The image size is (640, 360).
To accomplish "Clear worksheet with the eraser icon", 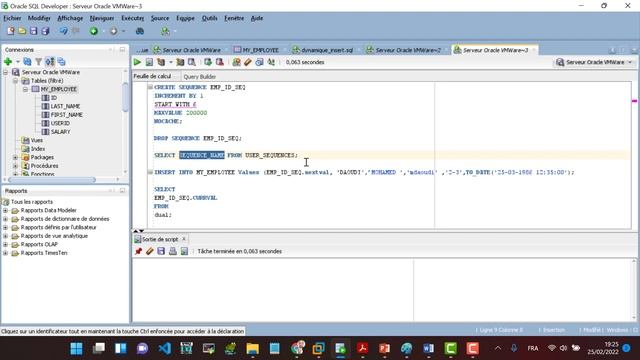I will (x=248, y=62).
